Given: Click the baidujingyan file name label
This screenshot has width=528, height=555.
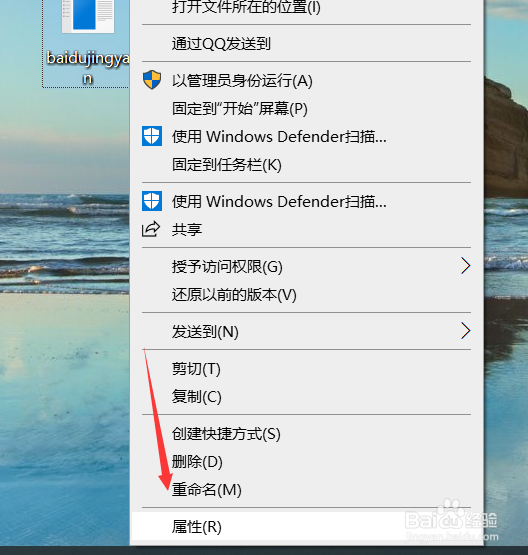Looking at the screenshot, I should [88, 68].
